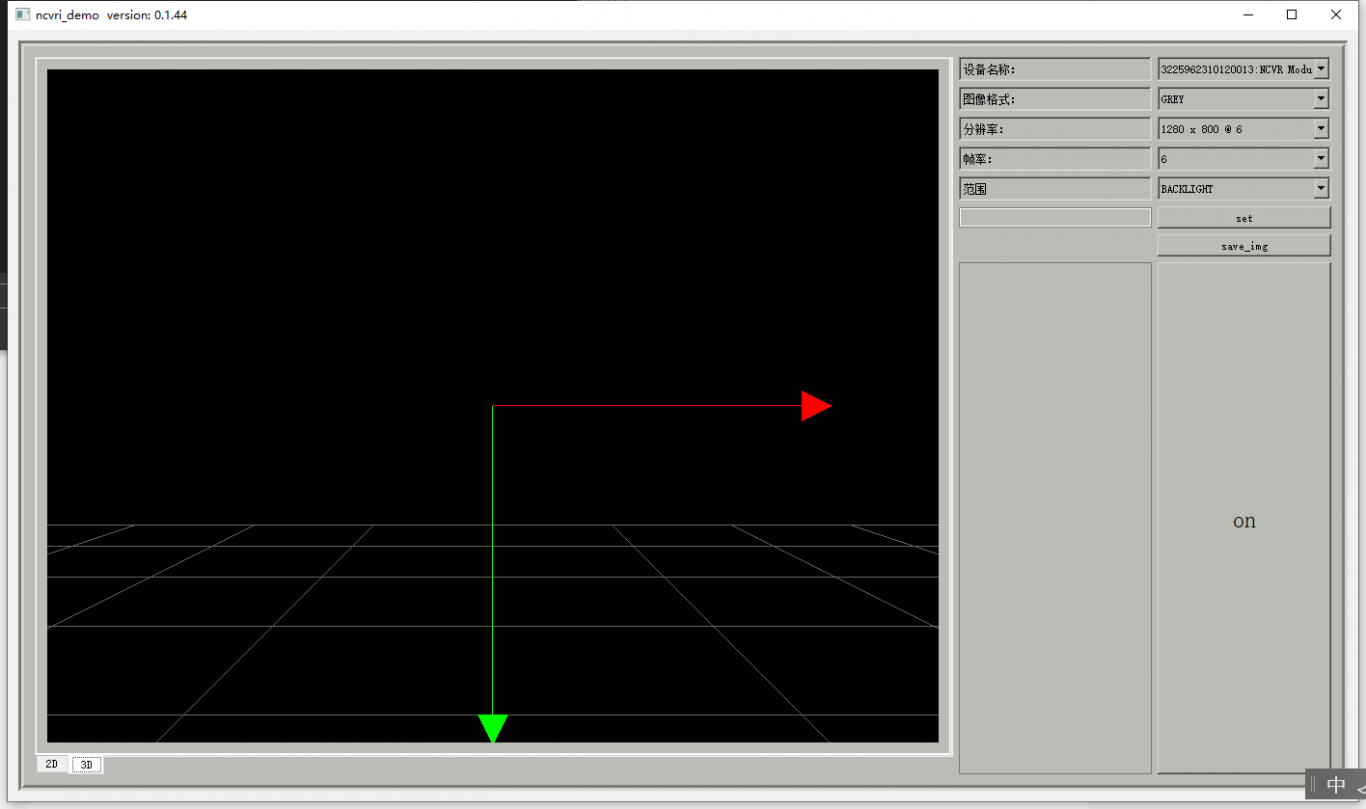Click the save_img button
The height and width of the screenshot is (809, 1366).
(1244, 246)
